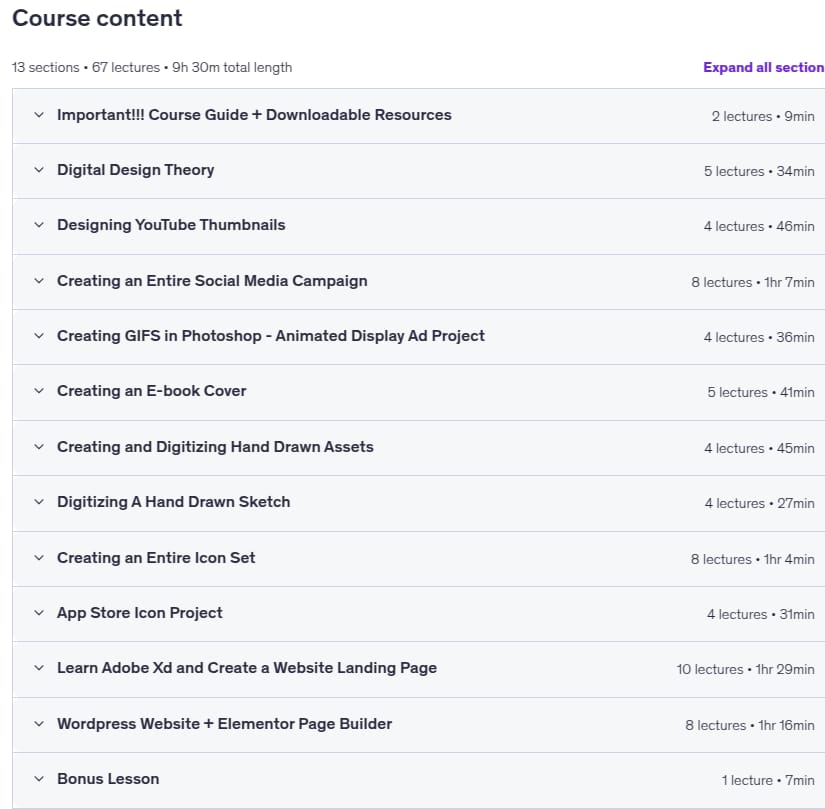Open the 'Digital Design Theory' section title
The height and width of the screenshot is (809, 825).
coord(136,170)
